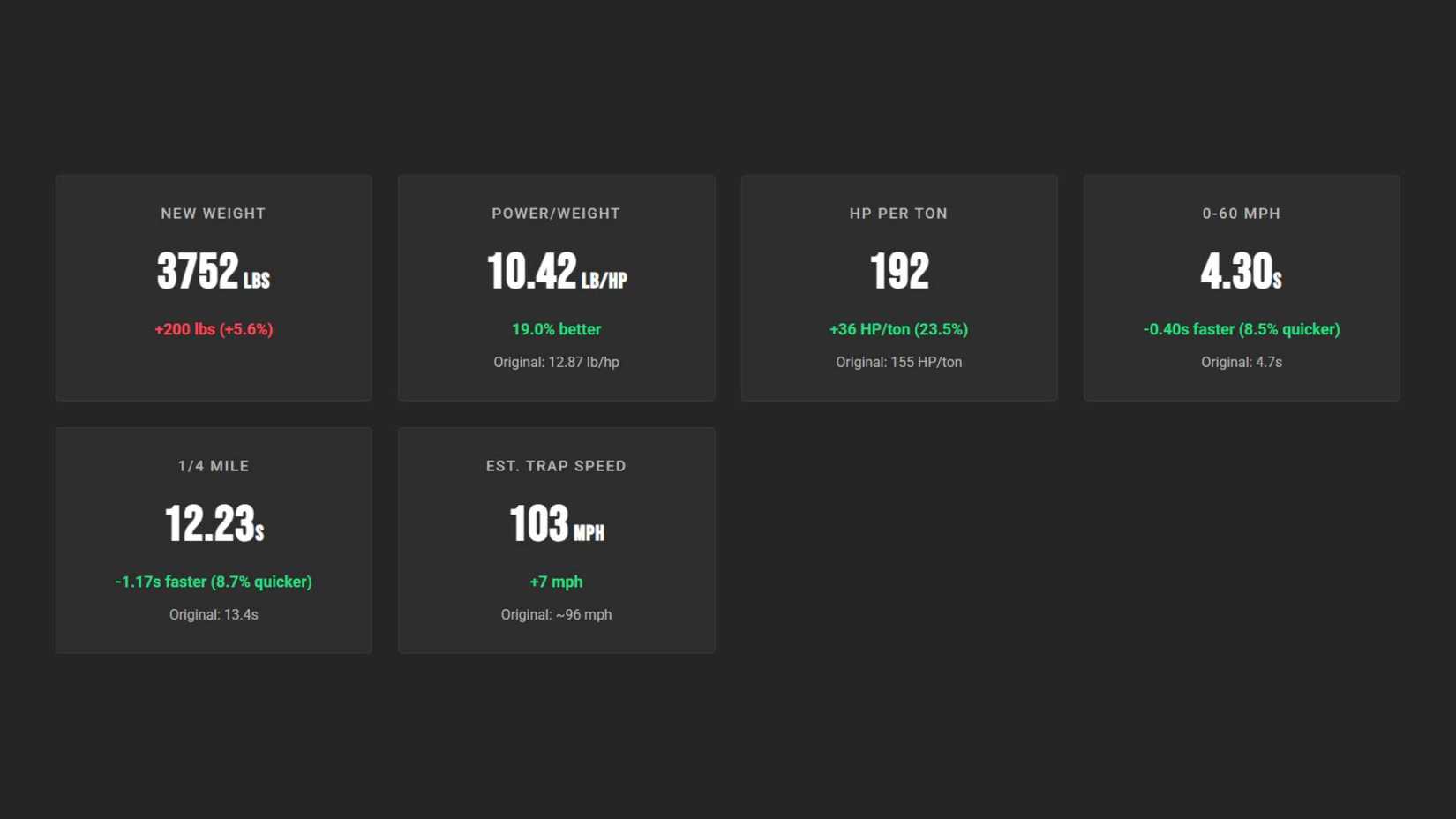Select the 103 MPH trap speed value
The width and height of the screenshot is (1456, 819).
tap(556, 523)
